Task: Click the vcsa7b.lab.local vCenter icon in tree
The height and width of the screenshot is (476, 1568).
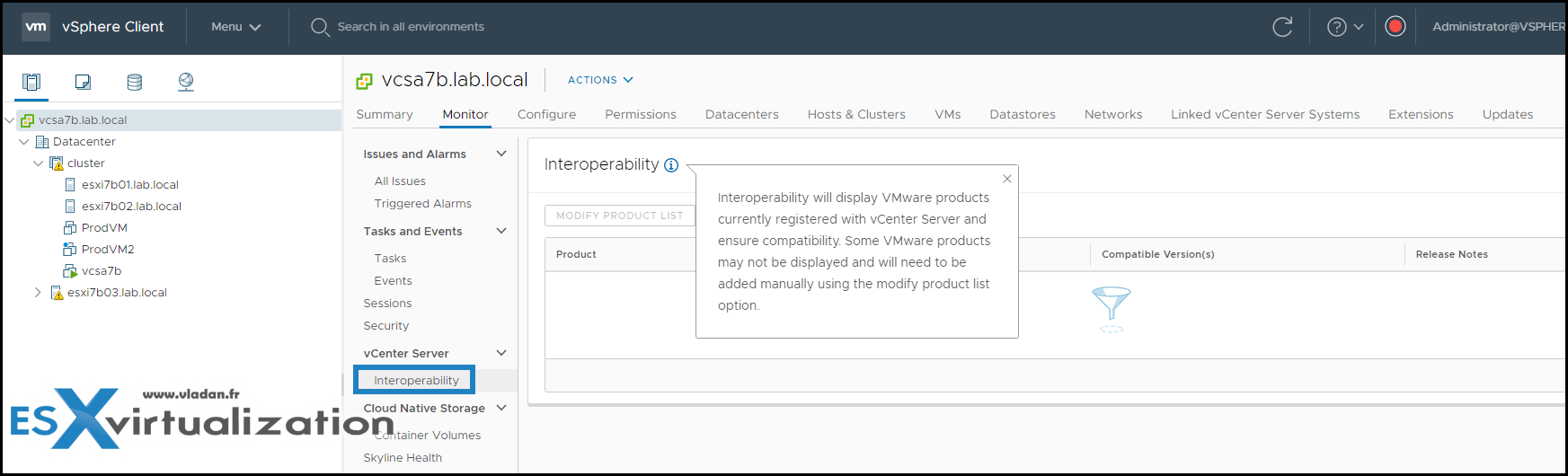Action: tap(28, 120)
